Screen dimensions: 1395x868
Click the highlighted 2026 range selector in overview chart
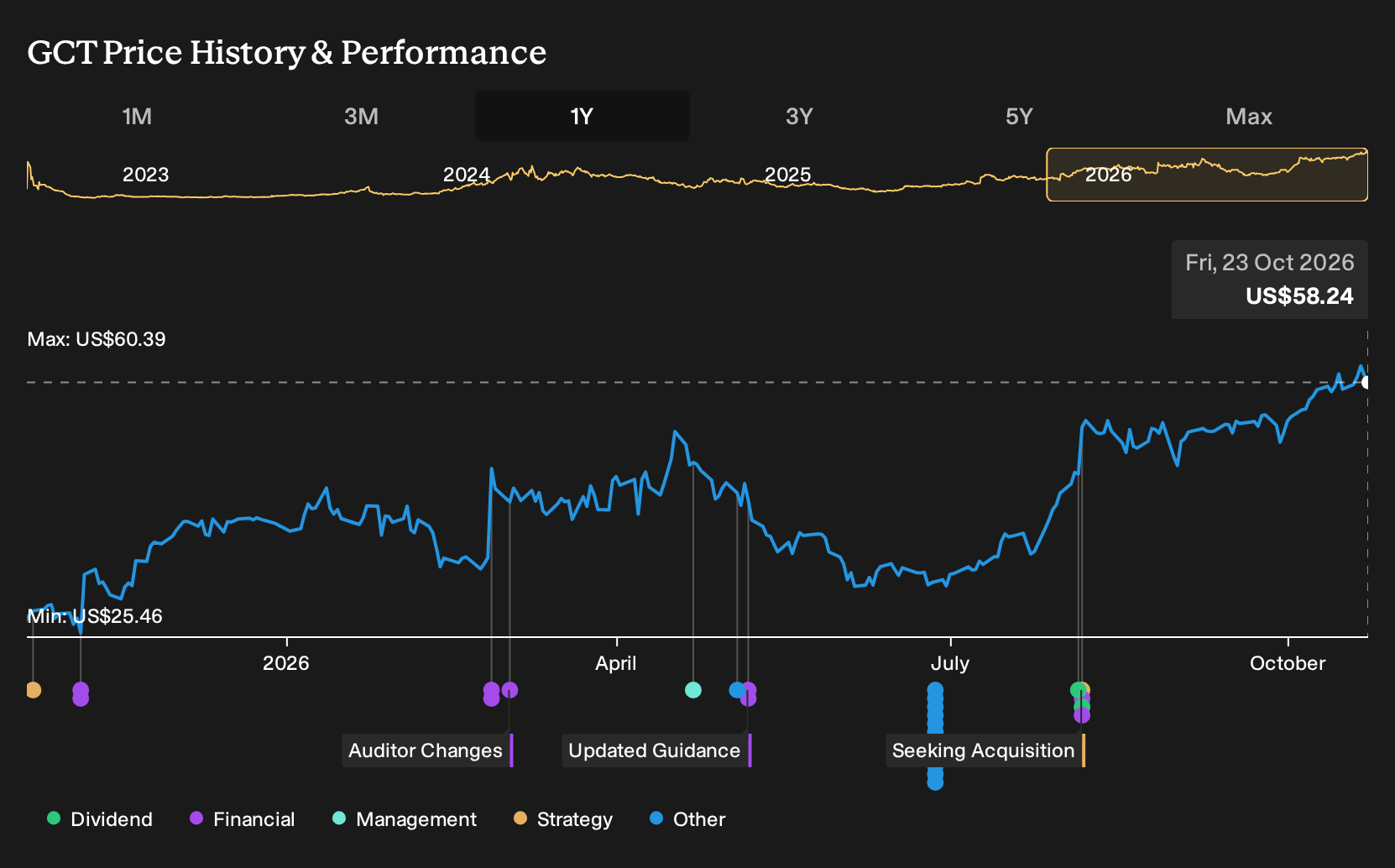coord(1207,175)
